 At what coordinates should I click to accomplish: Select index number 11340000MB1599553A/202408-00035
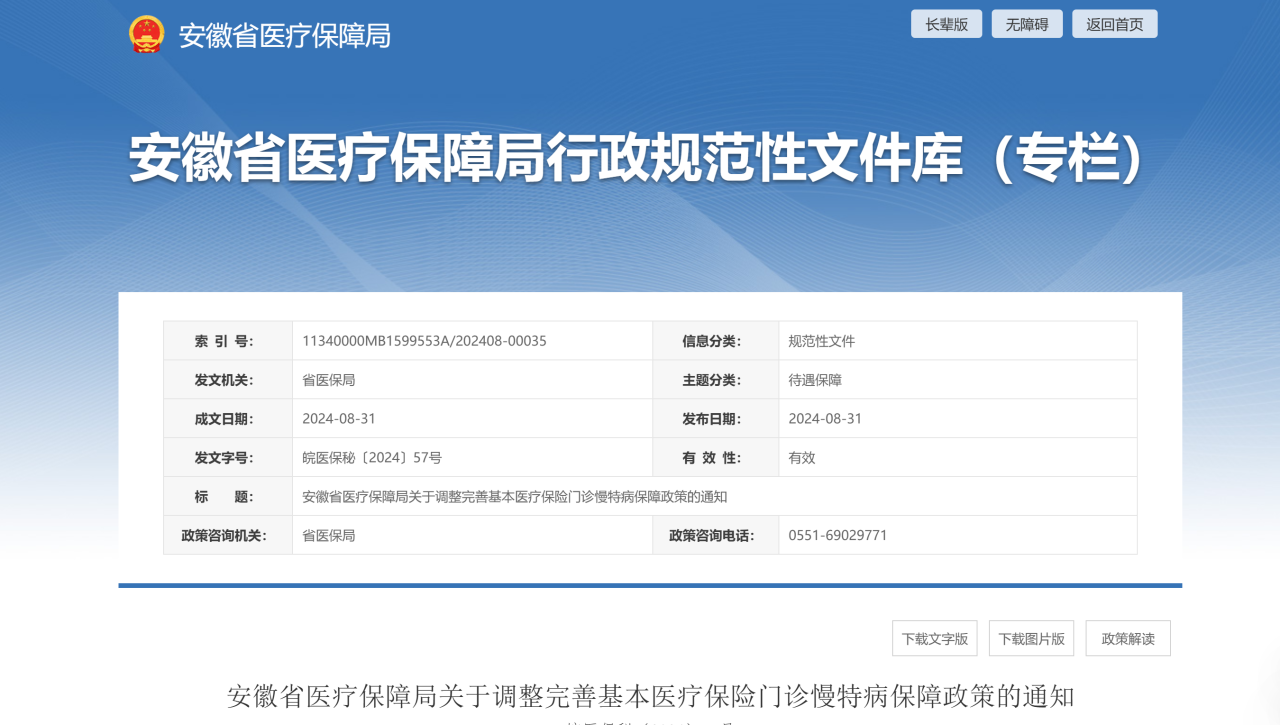[x=424, y=341]
